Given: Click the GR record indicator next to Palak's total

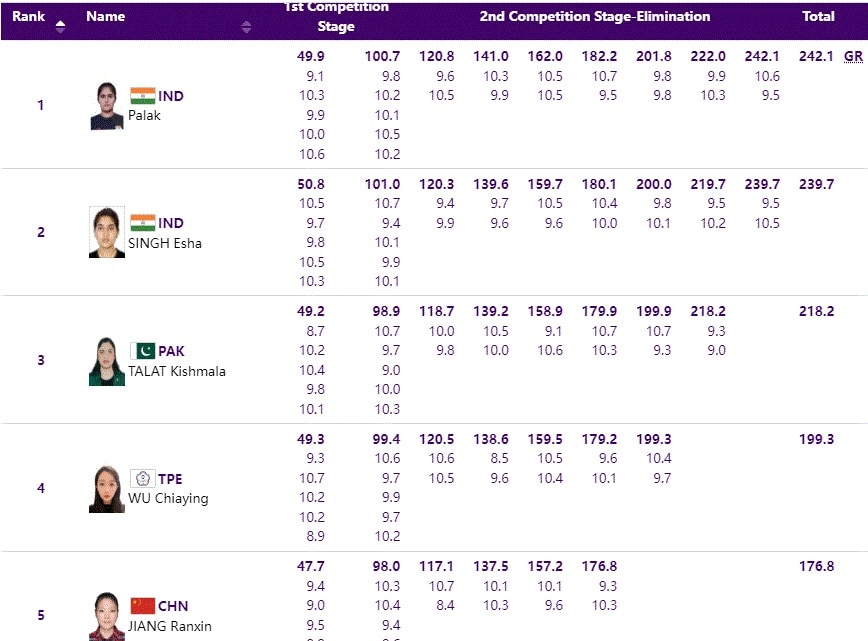Looking at the screenshot, I should (853, 57).
